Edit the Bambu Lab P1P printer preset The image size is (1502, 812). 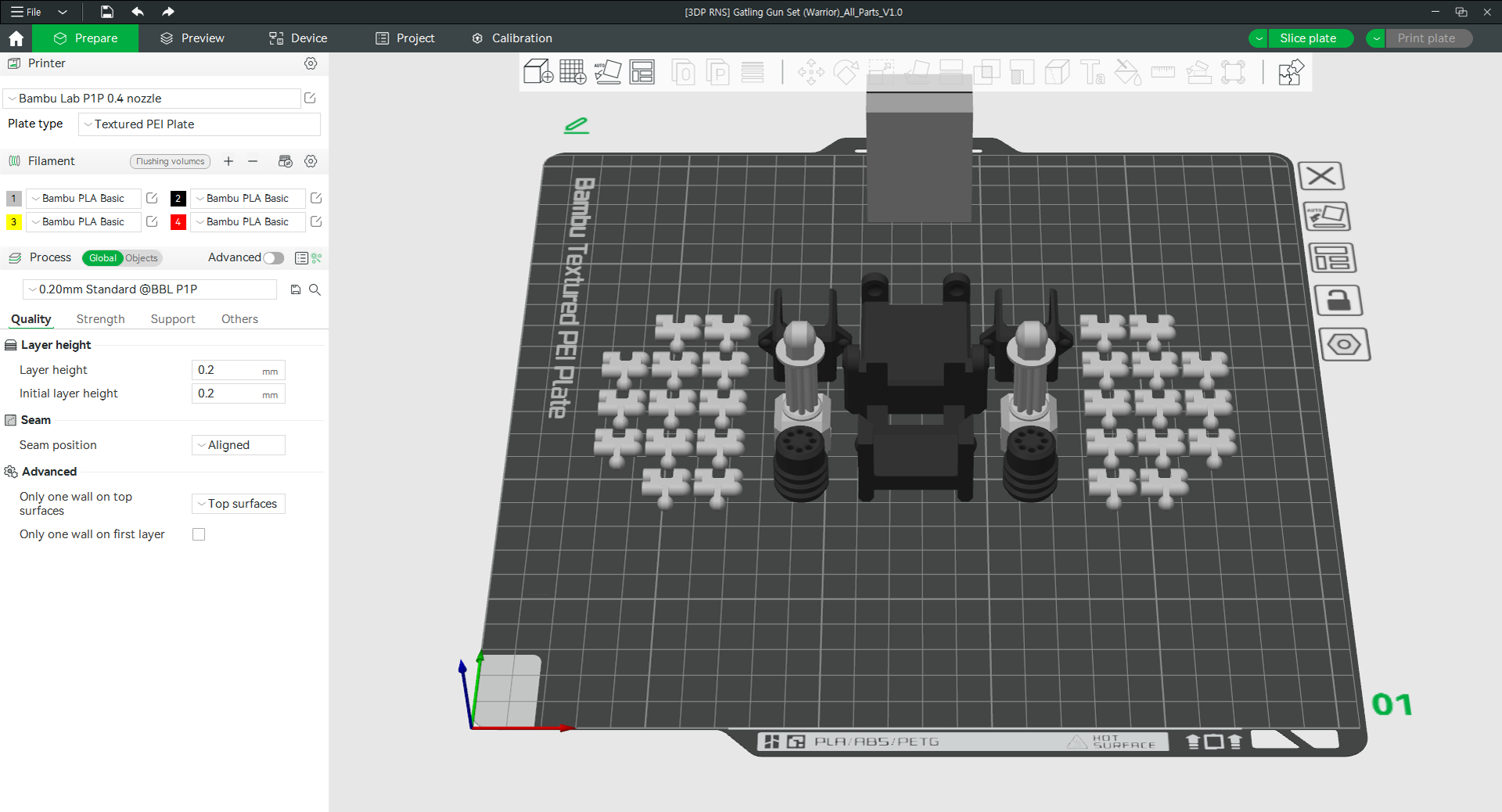click(310, 98)
